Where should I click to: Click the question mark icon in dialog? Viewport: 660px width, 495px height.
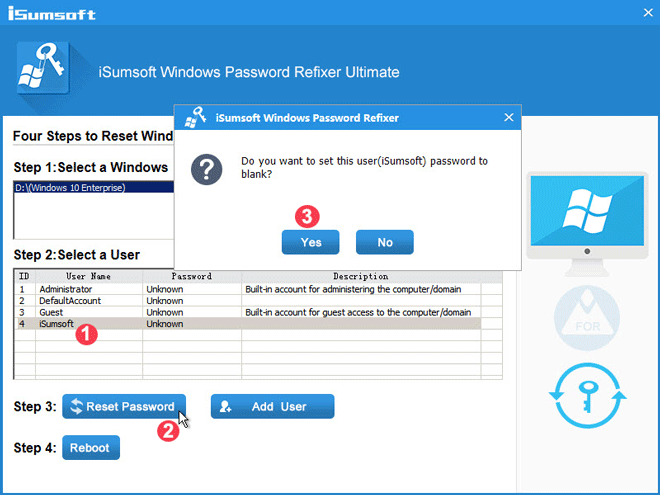pyautogui.click(x=206, y=169)
